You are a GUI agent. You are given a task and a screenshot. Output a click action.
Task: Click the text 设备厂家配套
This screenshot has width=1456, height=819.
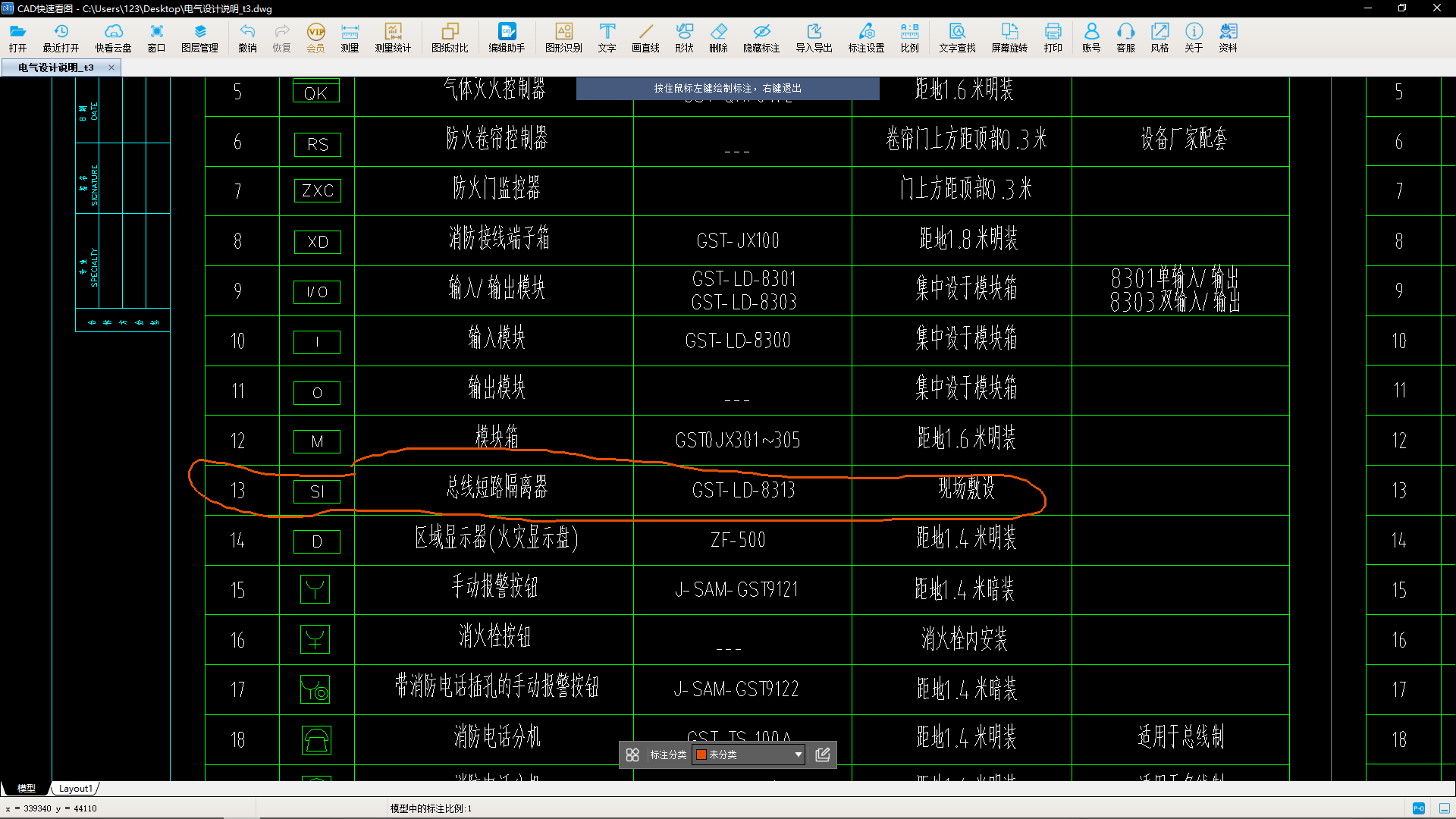(x=1184, y=139)
